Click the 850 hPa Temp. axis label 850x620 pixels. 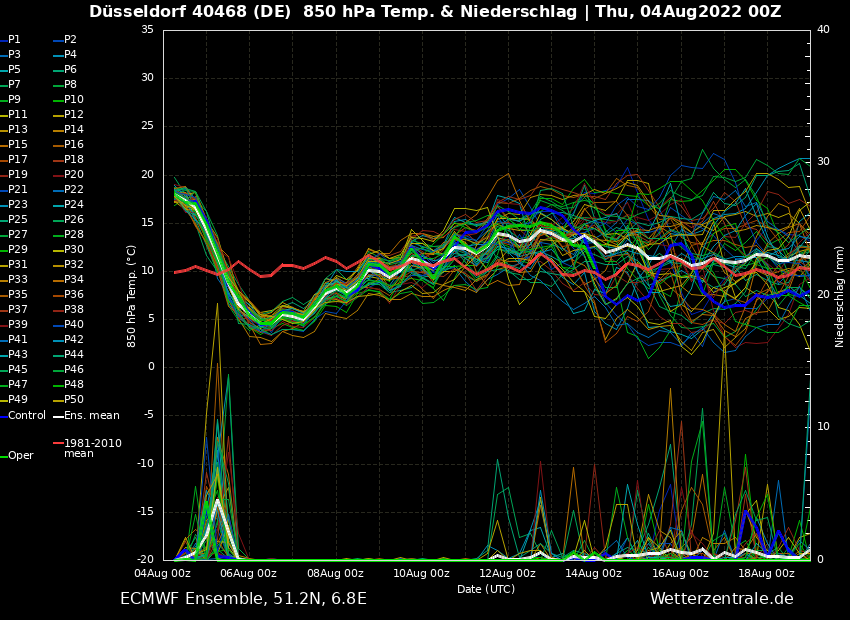pos(132,295)
